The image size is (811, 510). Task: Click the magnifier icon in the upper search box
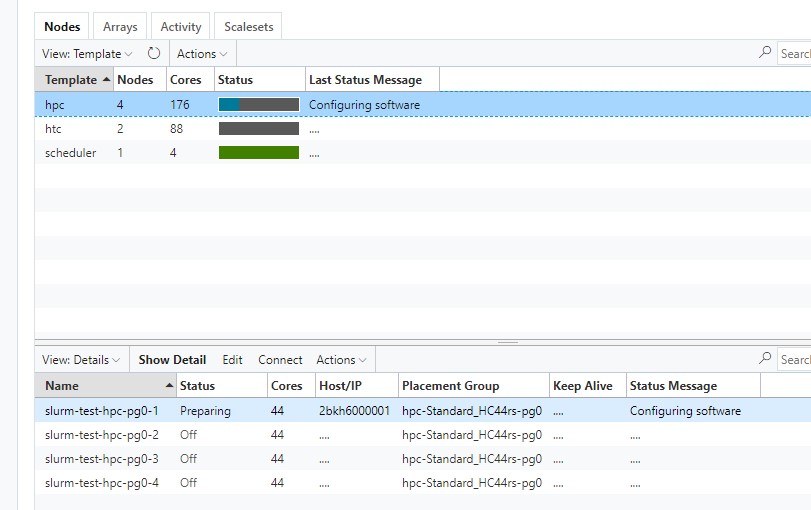766,53
